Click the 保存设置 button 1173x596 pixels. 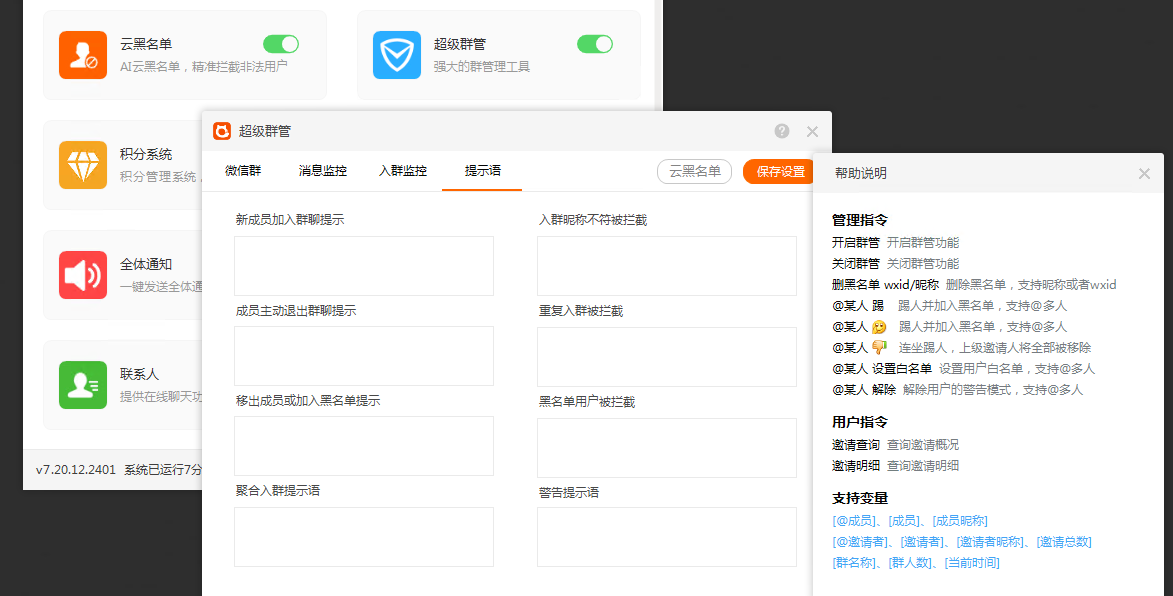(780, 172)
